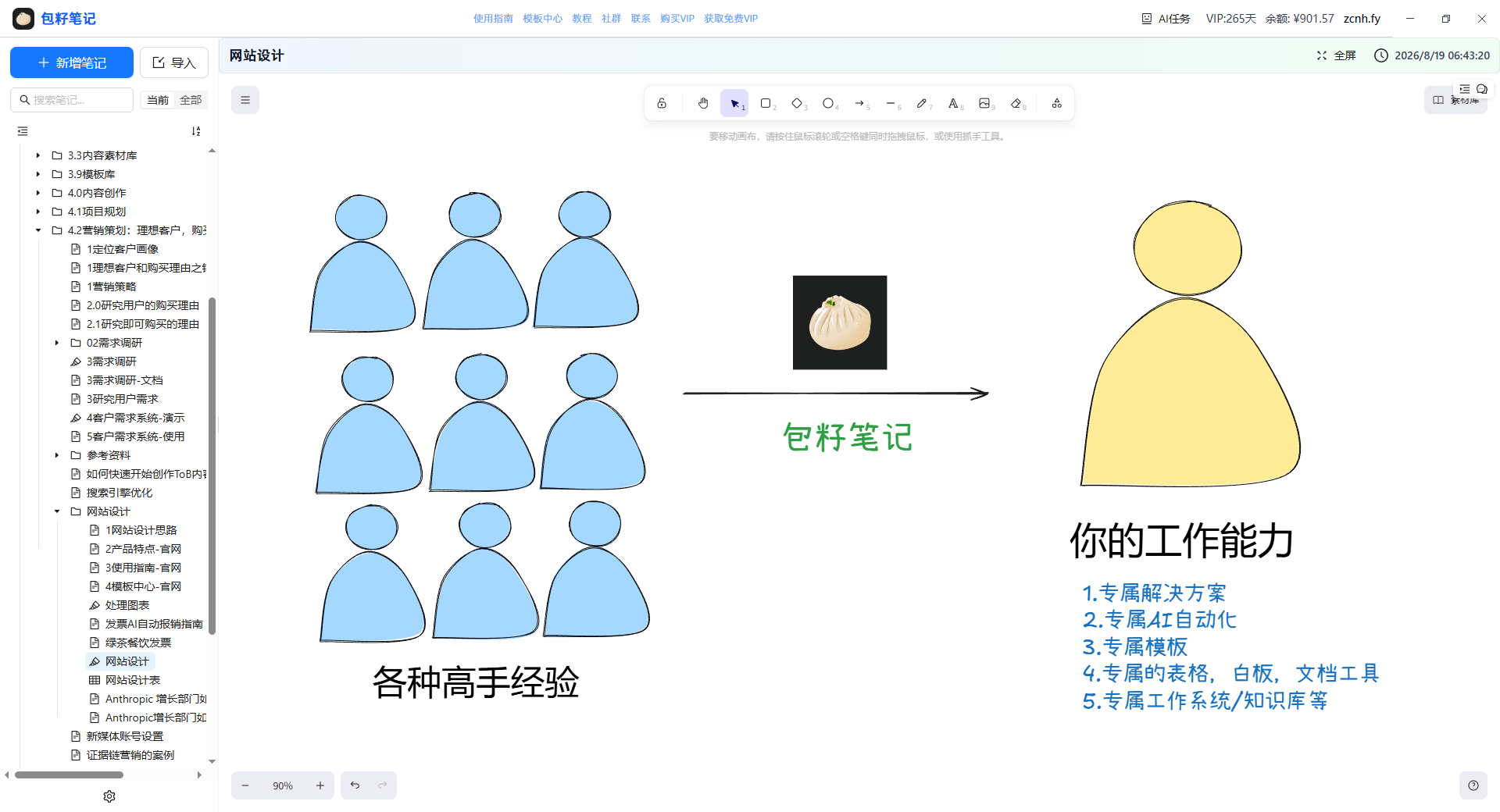Open the note 搜索引擎优化
Viewport: 1500px width, 812px height.
[x=119, y=493]
